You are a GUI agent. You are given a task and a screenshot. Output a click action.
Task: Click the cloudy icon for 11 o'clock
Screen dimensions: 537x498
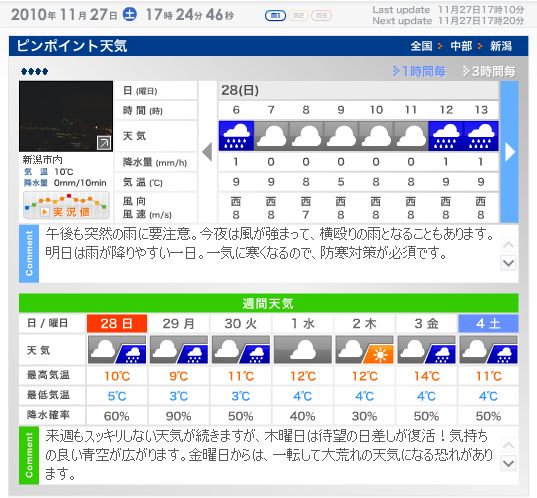pos(411,136)
